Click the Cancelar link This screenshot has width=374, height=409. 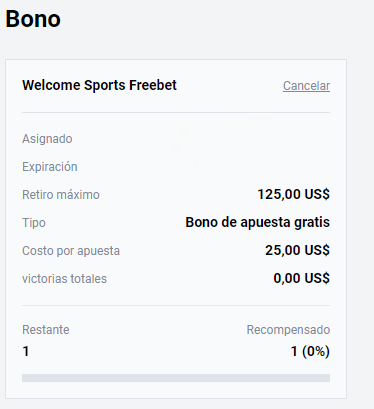click(x=306, y=86)
